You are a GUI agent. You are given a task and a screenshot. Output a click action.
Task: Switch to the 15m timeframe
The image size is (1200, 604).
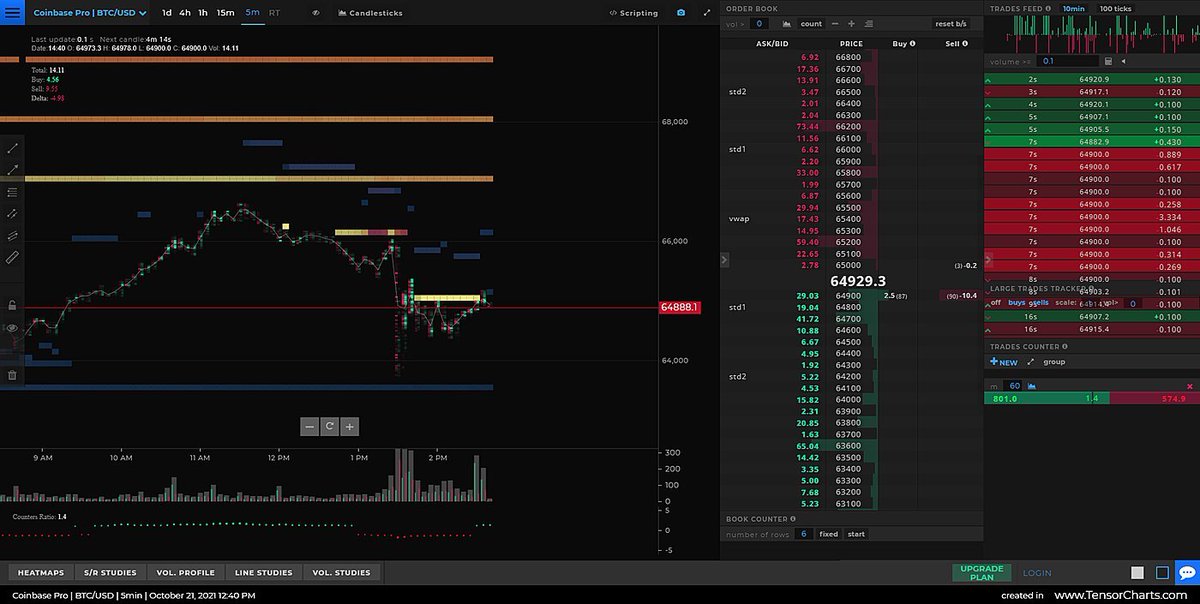(226, 13)
